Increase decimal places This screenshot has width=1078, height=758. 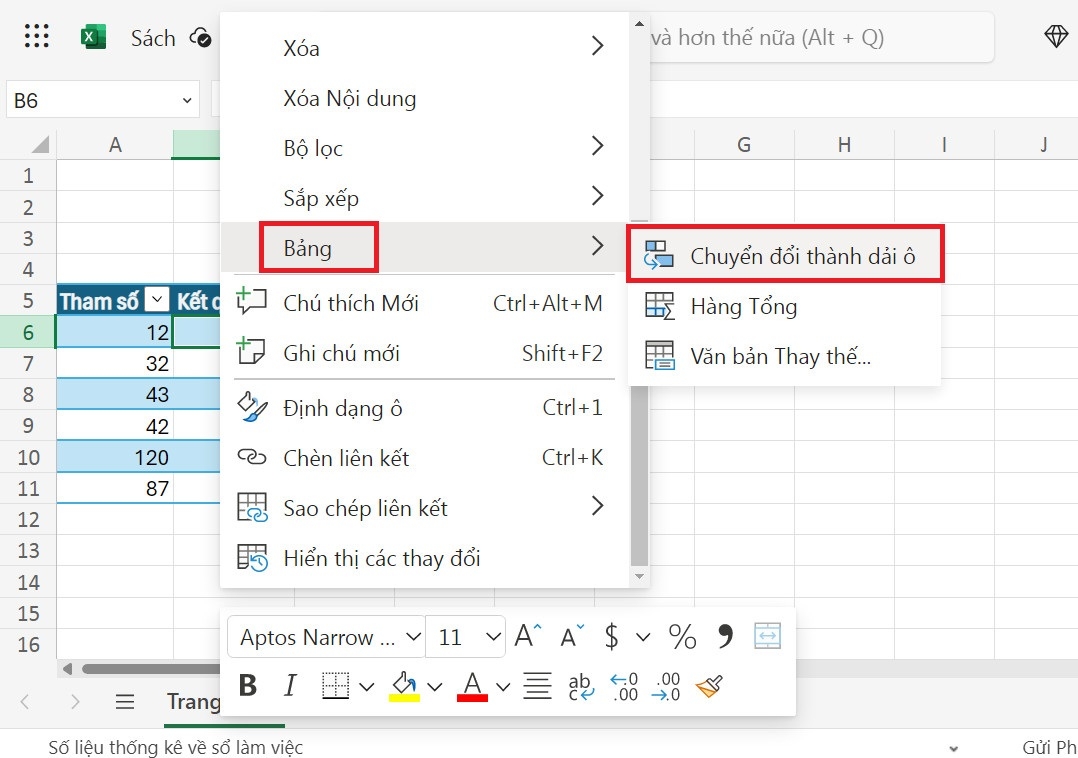624,687
